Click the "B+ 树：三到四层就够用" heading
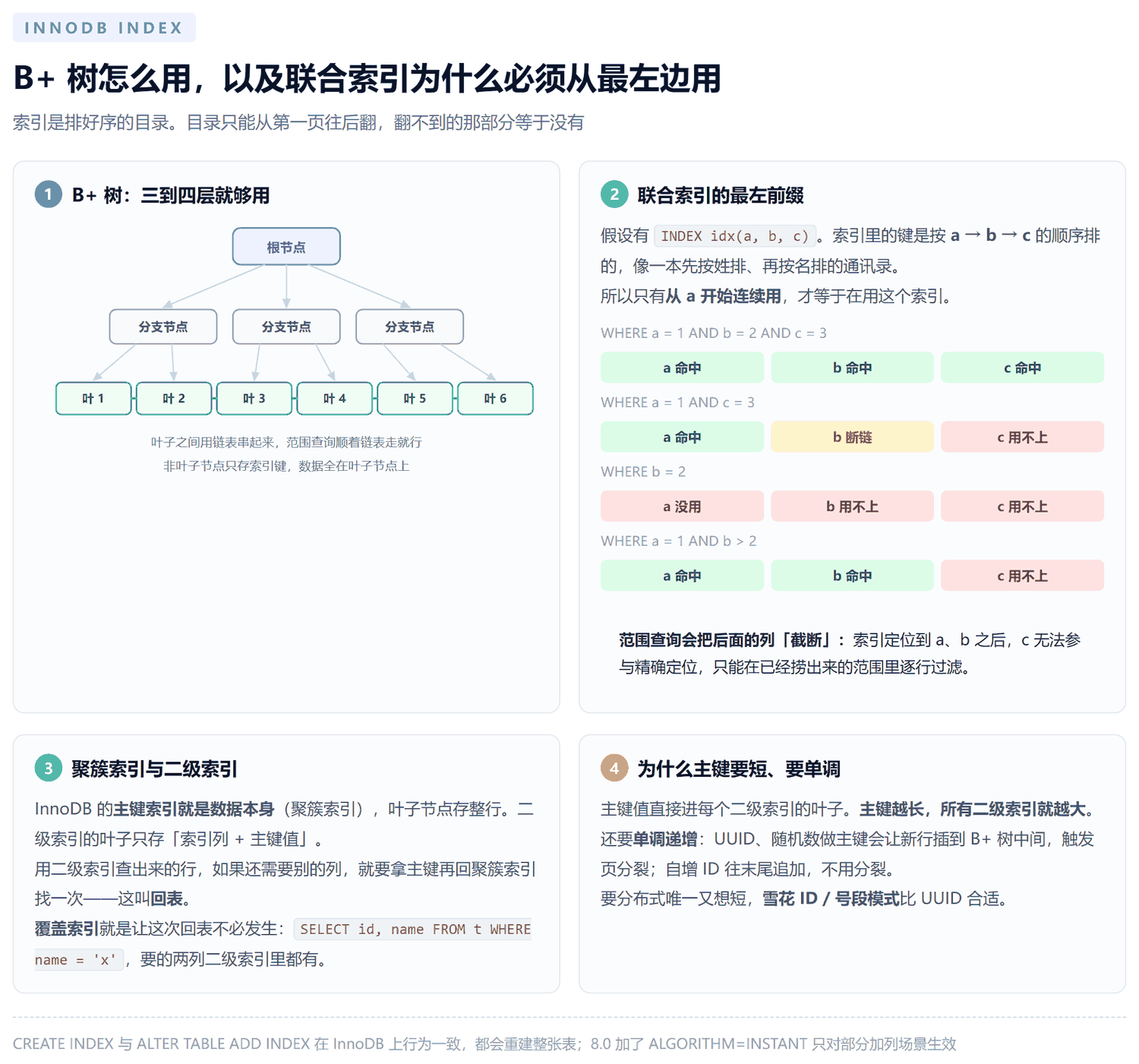The image size is (1139, 1064). pyautogui.click(x=171, y=195)
